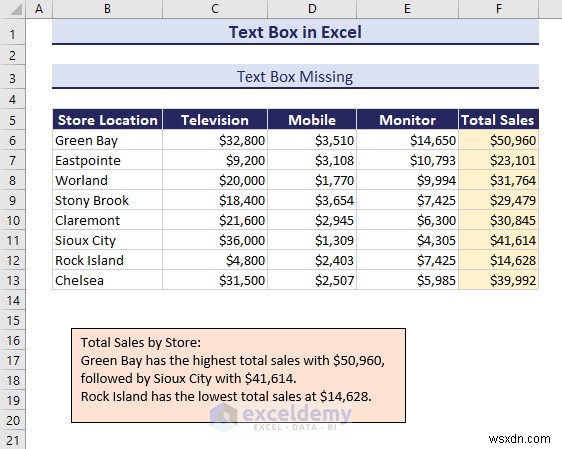
Task: Click the 'Mobile' header cell
Action: (x=312, y=119)
